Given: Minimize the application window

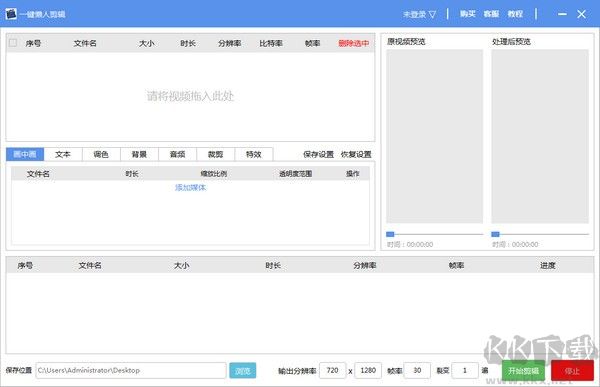Looking at the screenshot, I should click(562, 14).
